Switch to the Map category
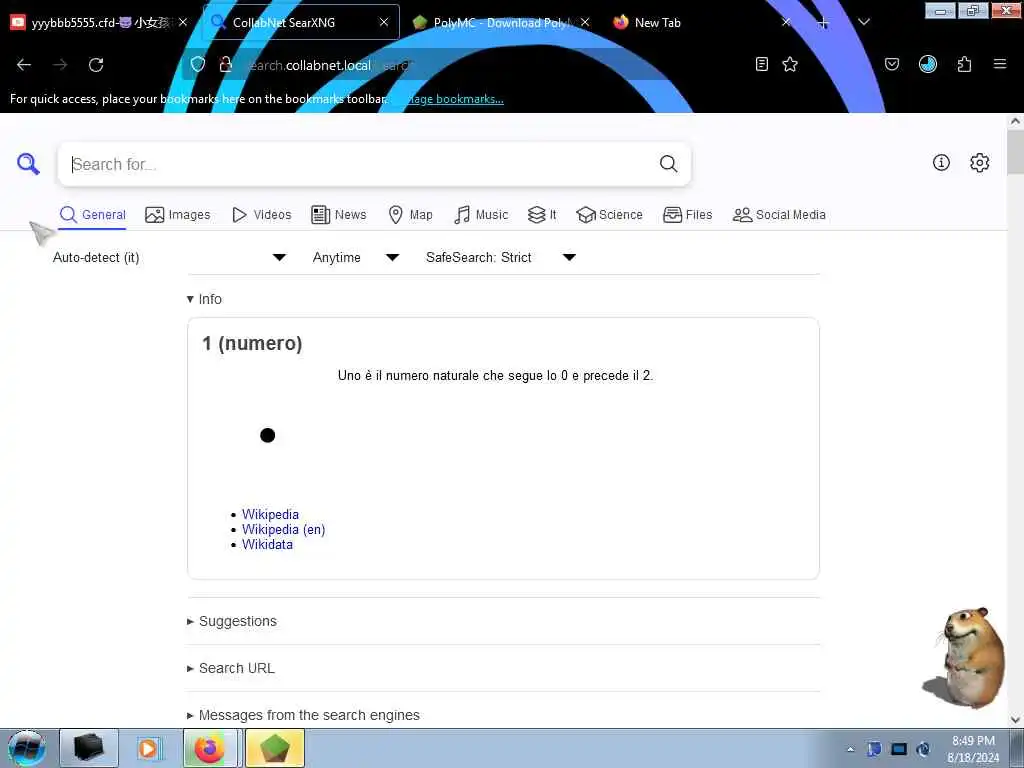 pyautogui.click(x=410, y=215)
